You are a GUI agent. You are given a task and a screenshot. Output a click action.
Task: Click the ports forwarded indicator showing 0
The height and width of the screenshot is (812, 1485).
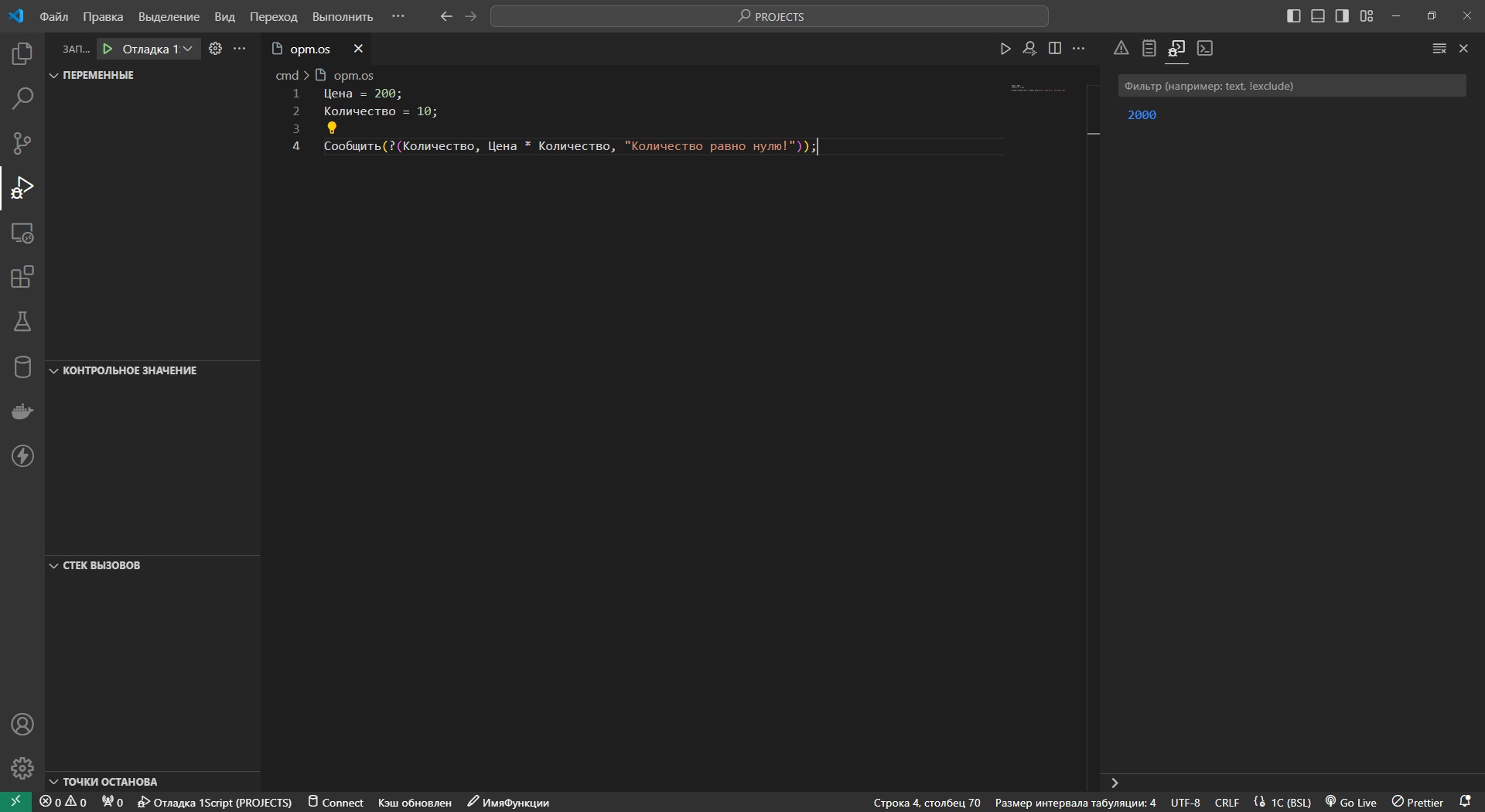[113, 802]
